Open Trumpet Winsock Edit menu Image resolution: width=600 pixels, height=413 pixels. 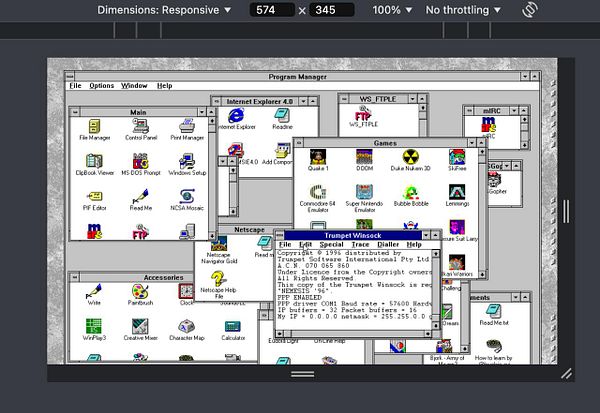305,244
